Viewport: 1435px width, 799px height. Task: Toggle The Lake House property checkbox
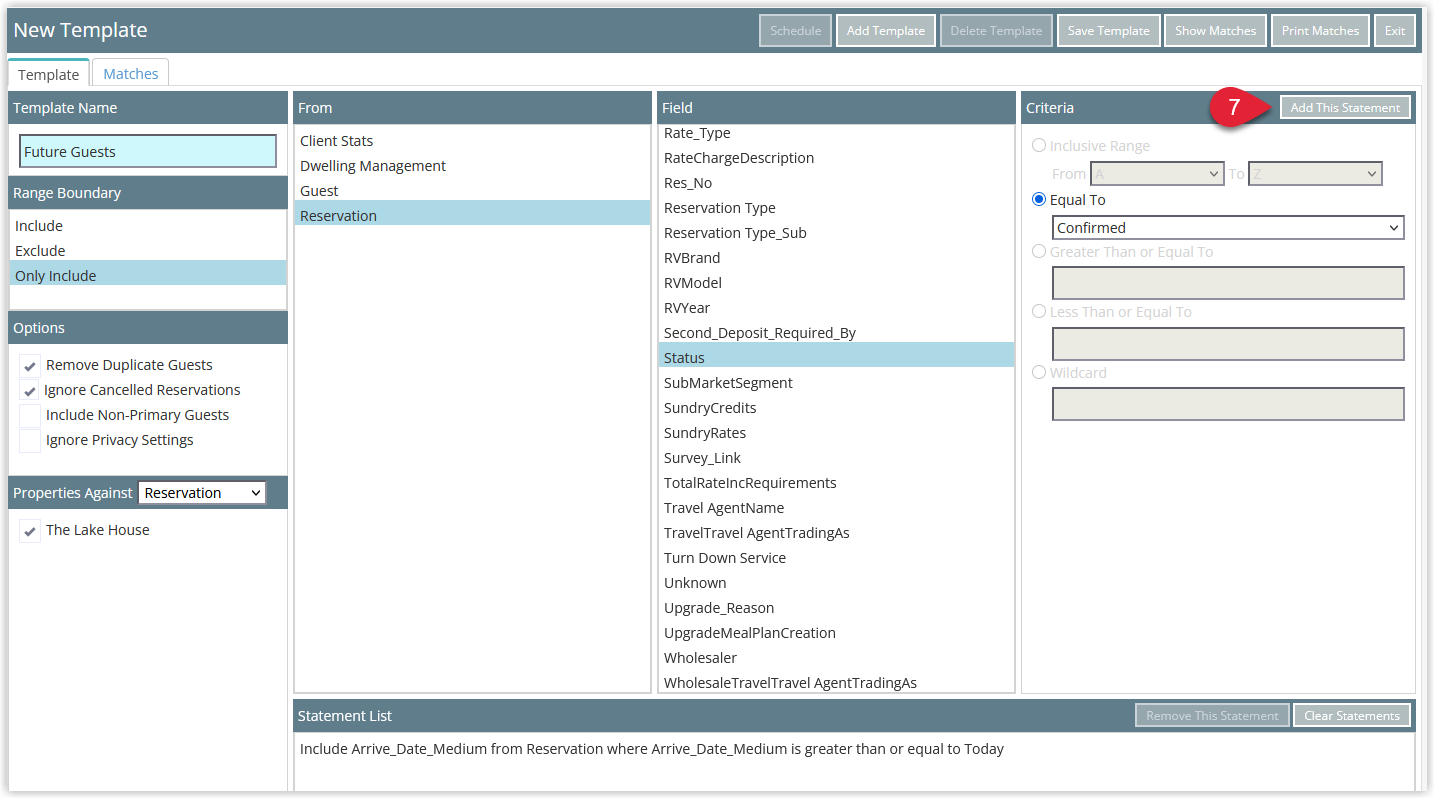(30, 531)
